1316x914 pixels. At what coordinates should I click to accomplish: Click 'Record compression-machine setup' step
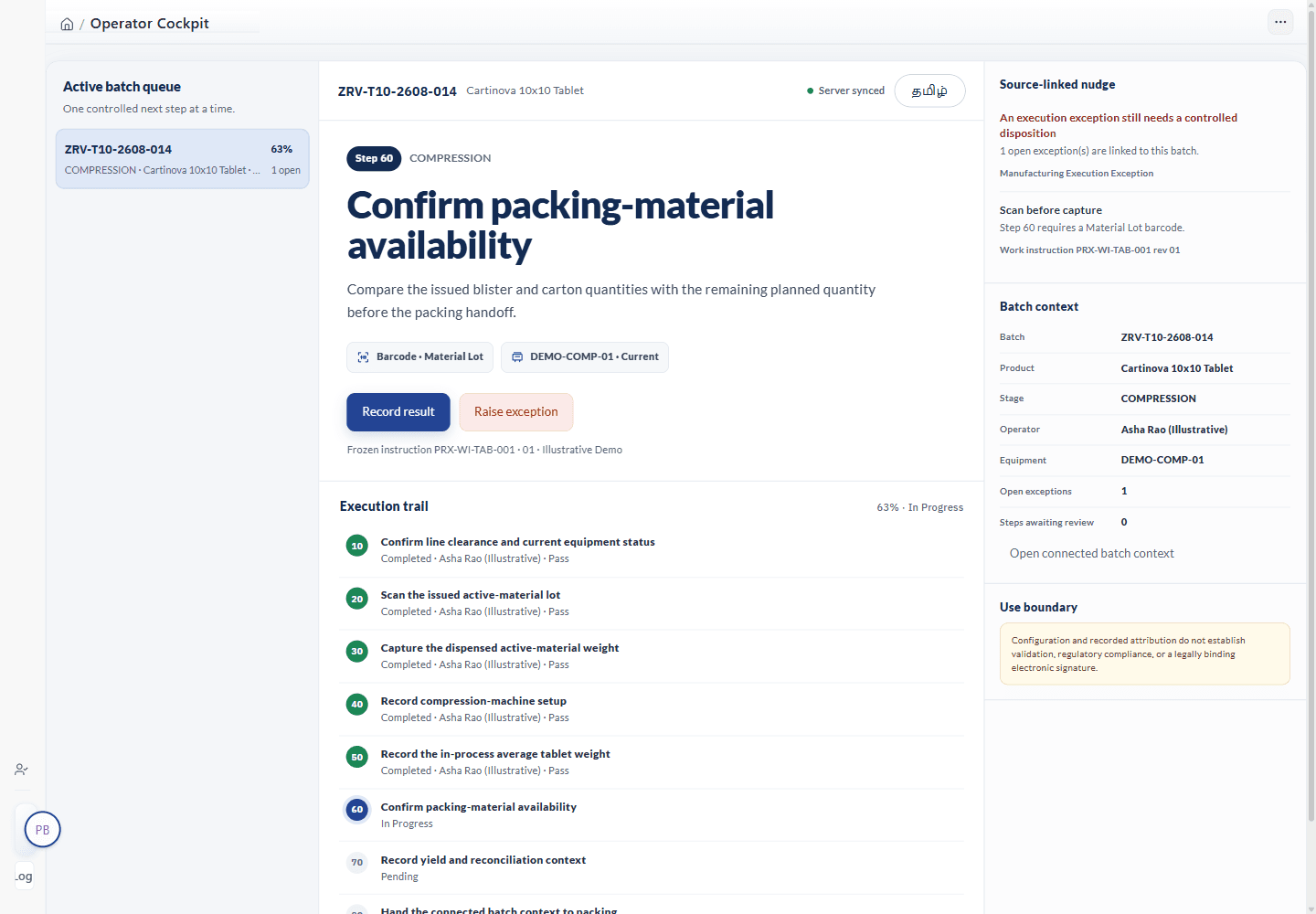click(x=473, y=701)
